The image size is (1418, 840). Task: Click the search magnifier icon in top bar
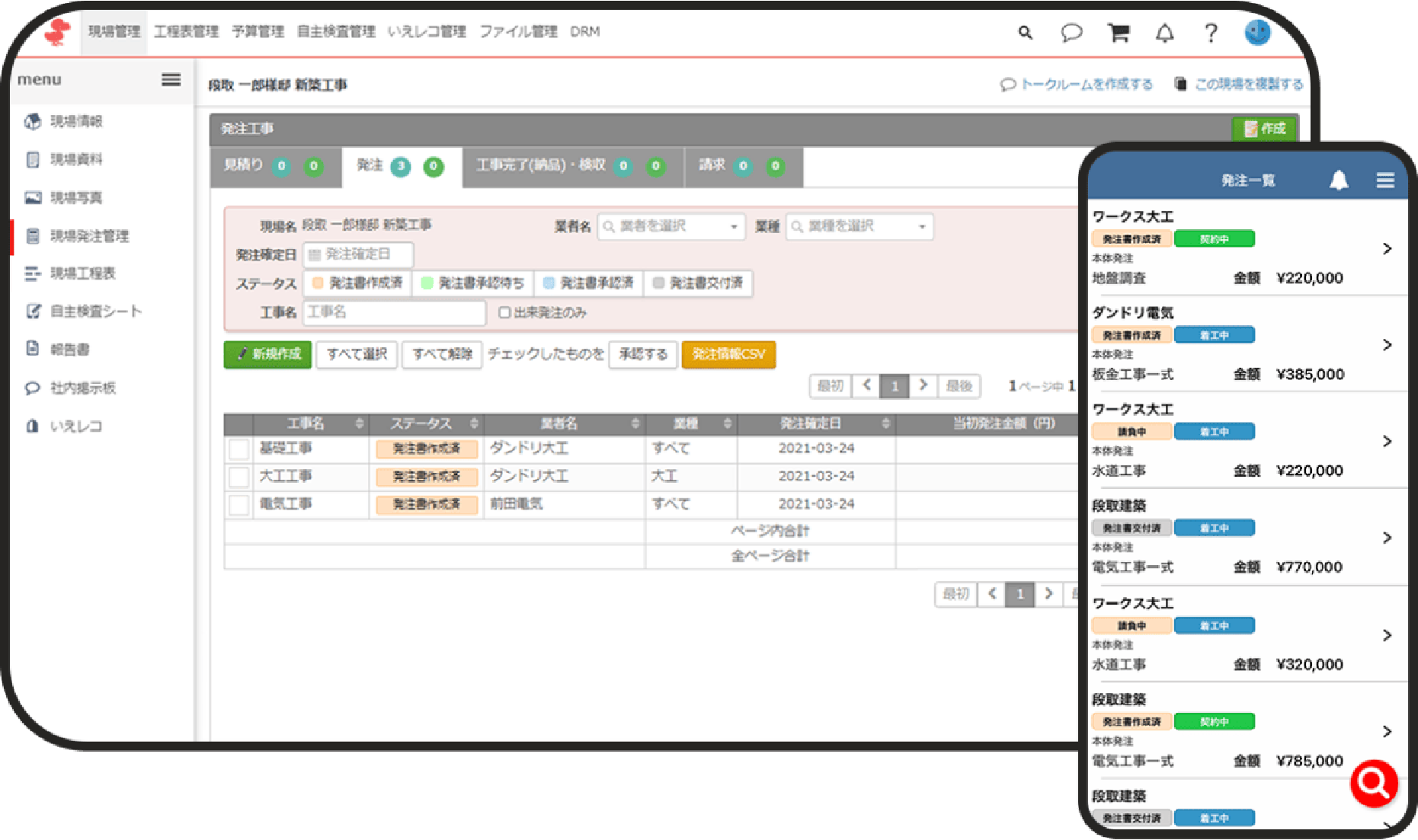tap(1026, 33)
